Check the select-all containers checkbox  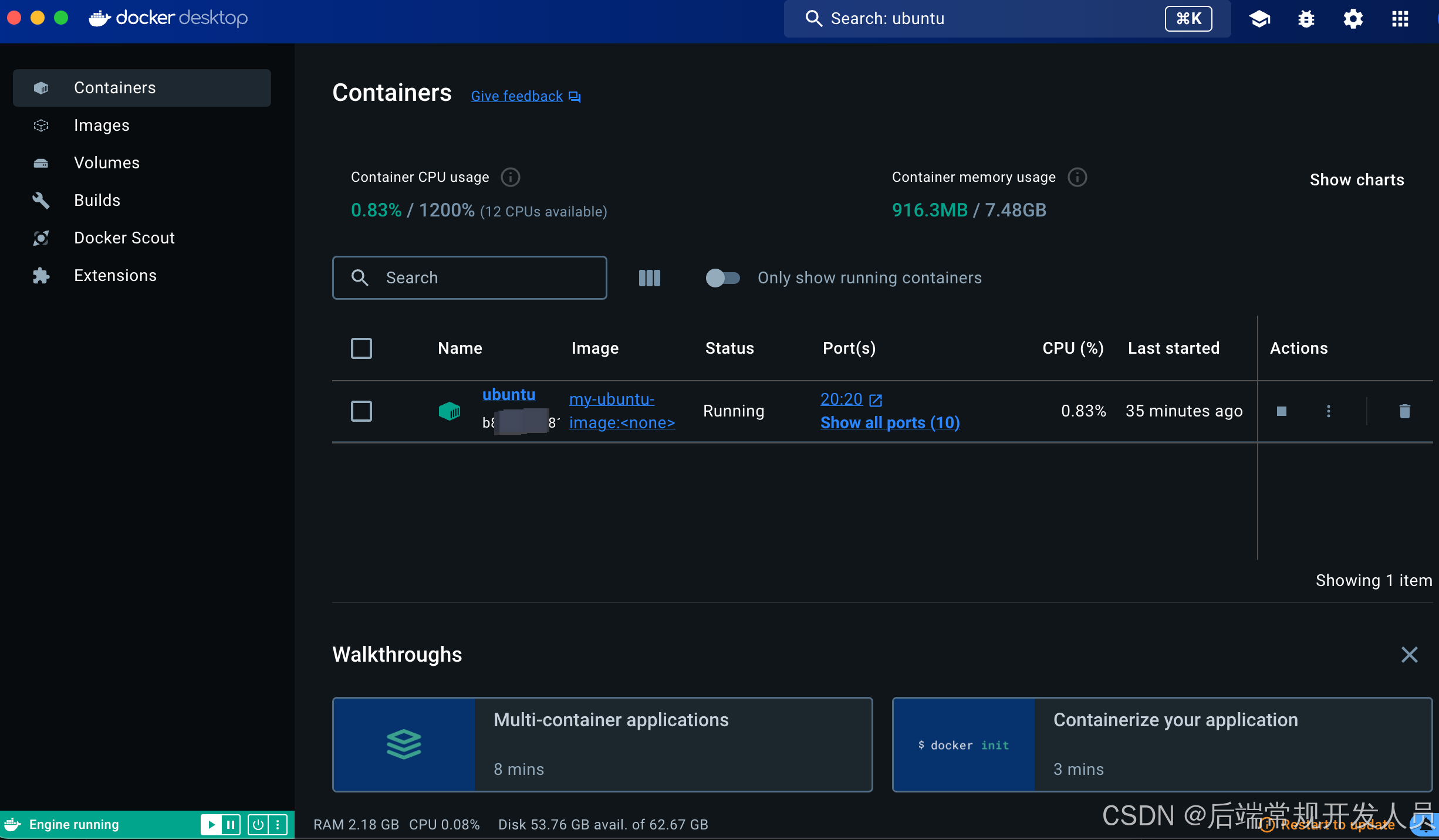362,348
